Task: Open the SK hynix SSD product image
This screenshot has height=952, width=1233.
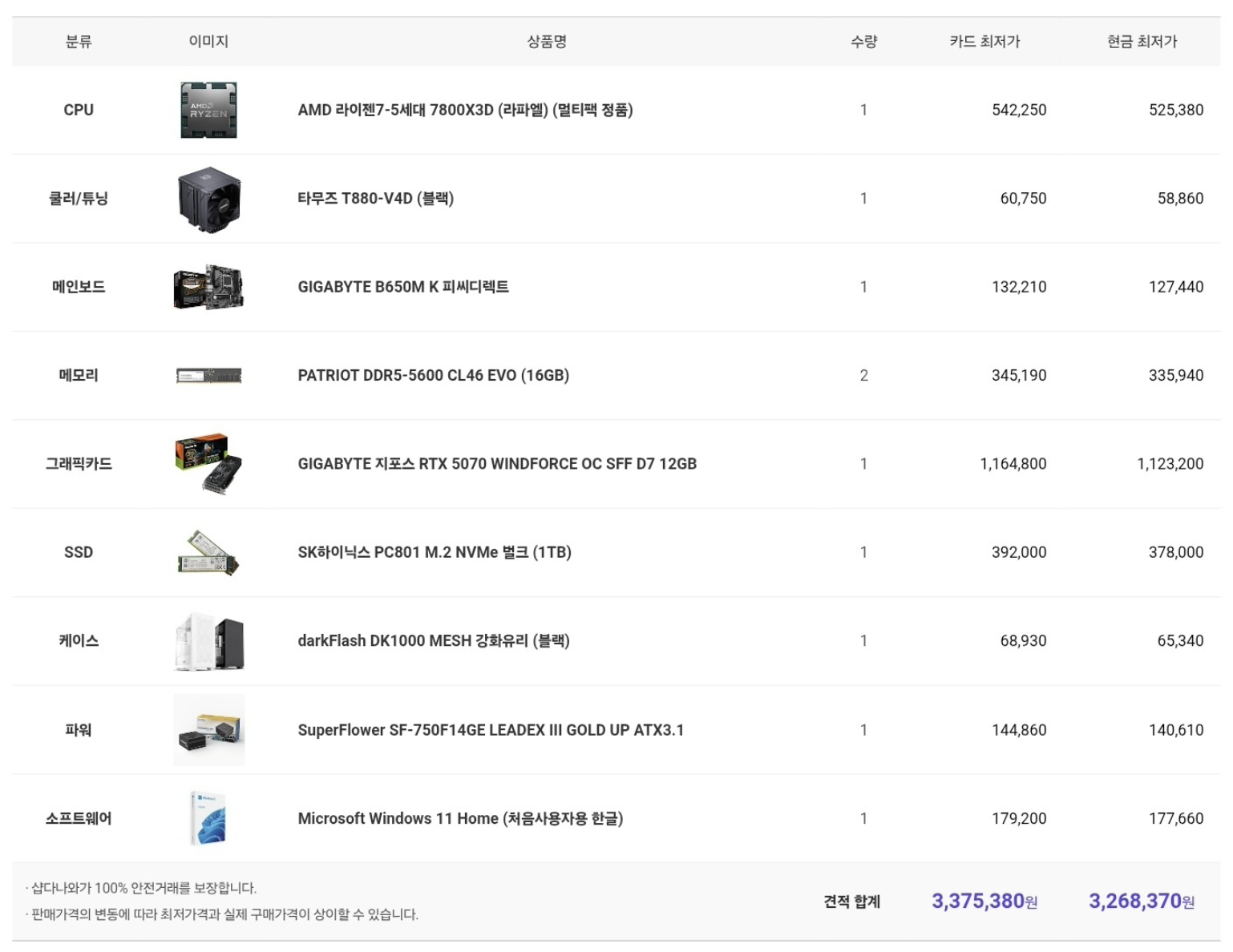Action: click(208, 552)
